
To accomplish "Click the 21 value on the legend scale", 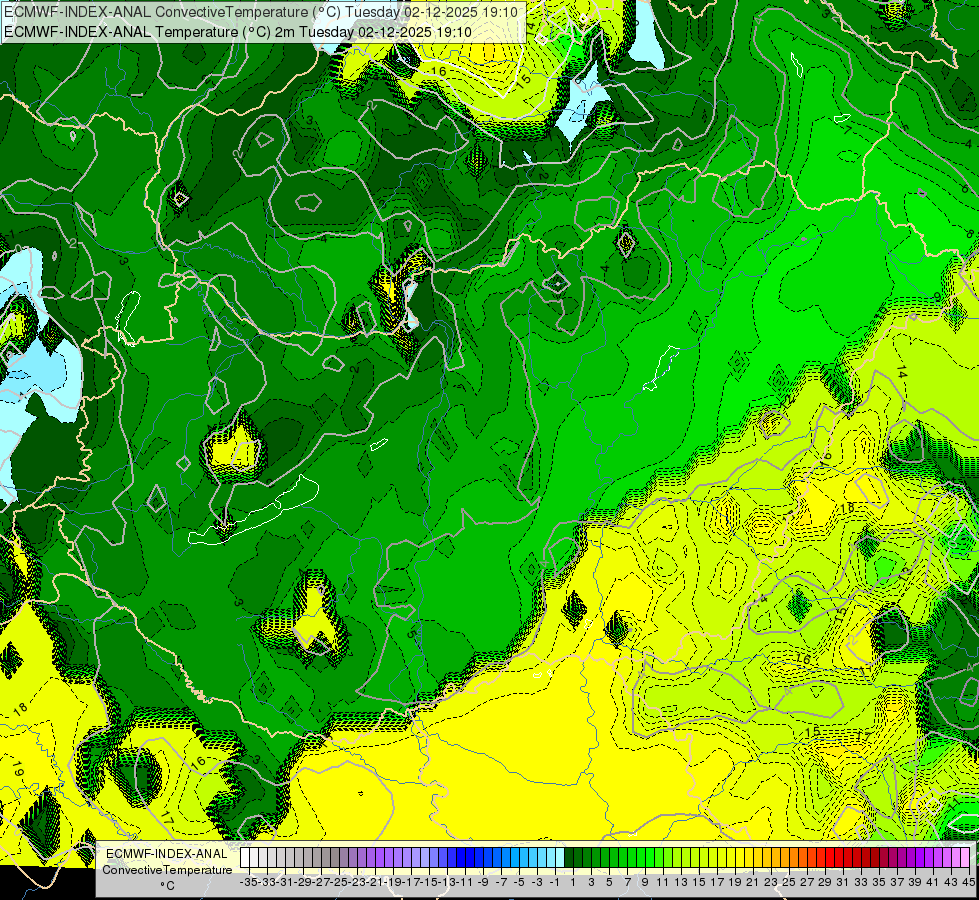I will click(752, 882).
